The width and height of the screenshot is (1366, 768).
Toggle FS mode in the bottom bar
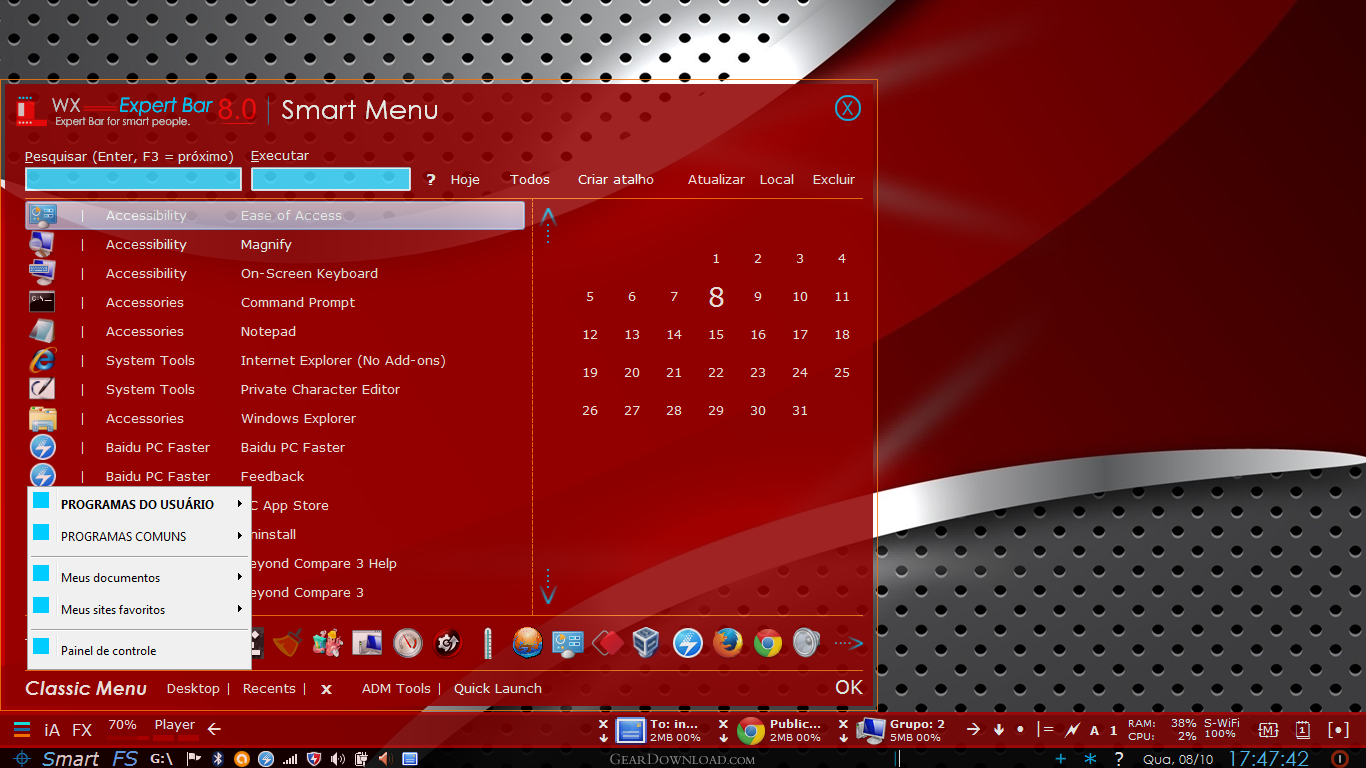pos(125,759)
